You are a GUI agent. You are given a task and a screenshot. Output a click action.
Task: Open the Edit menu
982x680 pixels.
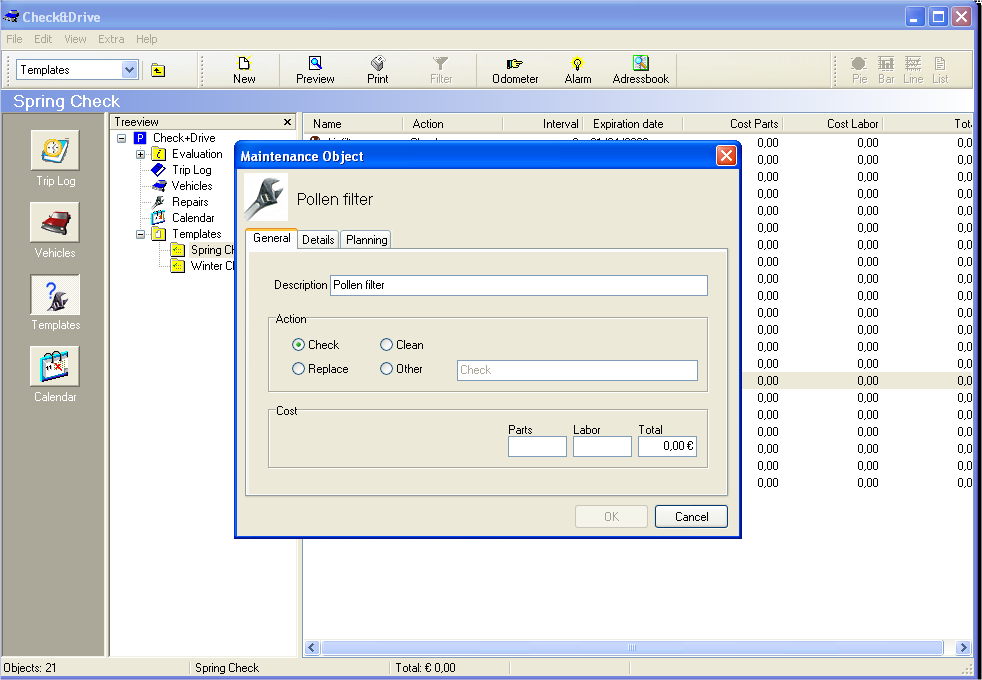43,39
